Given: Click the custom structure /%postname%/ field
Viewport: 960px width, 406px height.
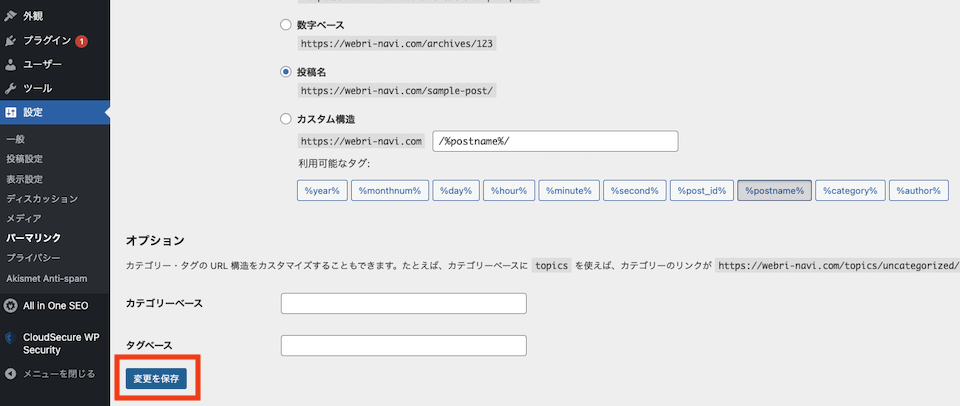Looking at the screenshot, I should click(555, 141).
